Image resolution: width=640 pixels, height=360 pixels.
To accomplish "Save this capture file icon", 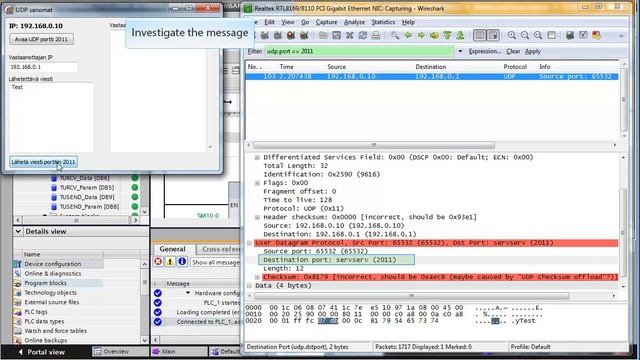I will pos(336,36).
